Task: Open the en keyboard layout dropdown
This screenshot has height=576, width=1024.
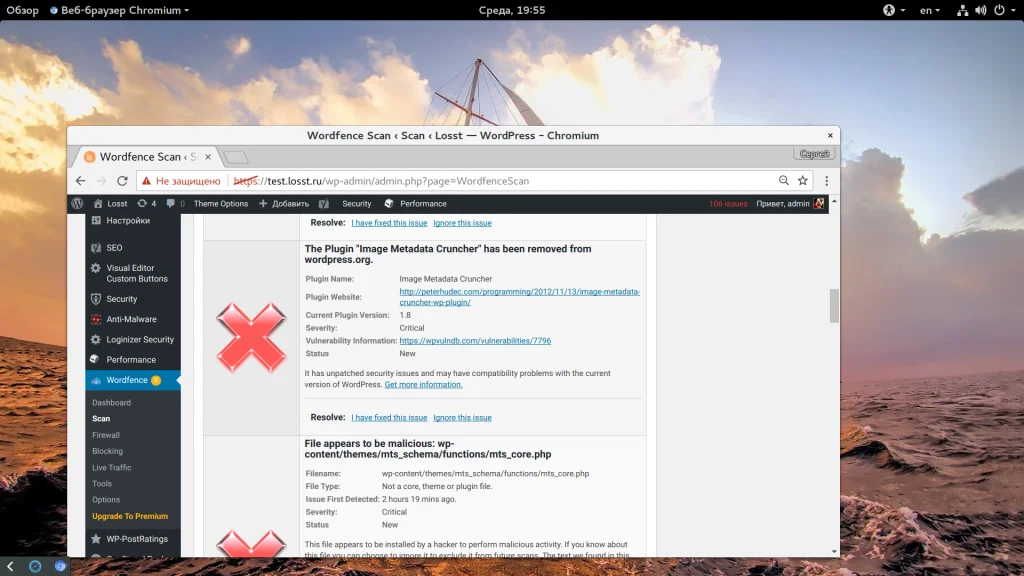Action: pyautogui.click(x=930, y=10)
